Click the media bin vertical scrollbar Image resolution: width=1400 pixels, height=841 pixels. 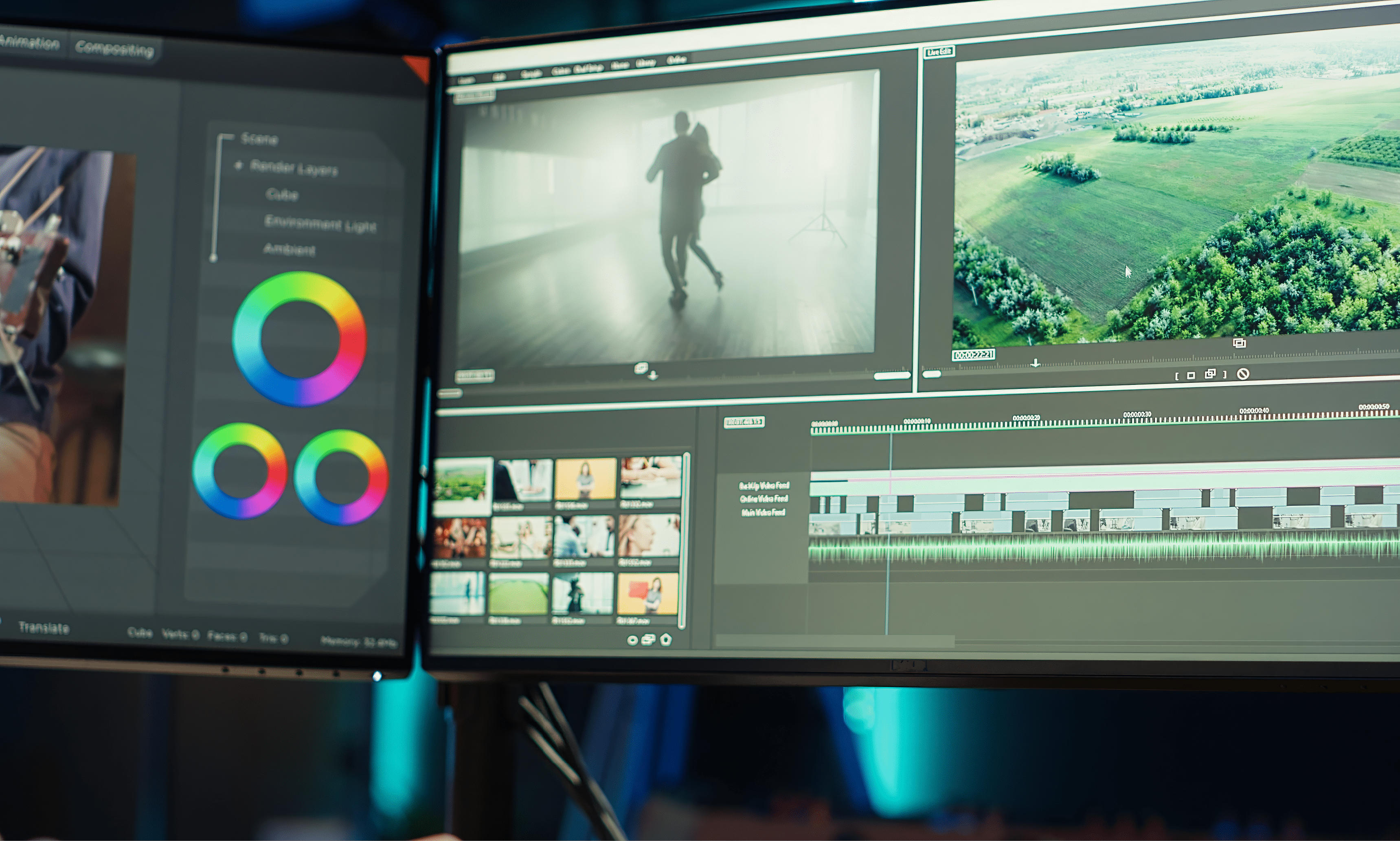click(x=685, y=541)
